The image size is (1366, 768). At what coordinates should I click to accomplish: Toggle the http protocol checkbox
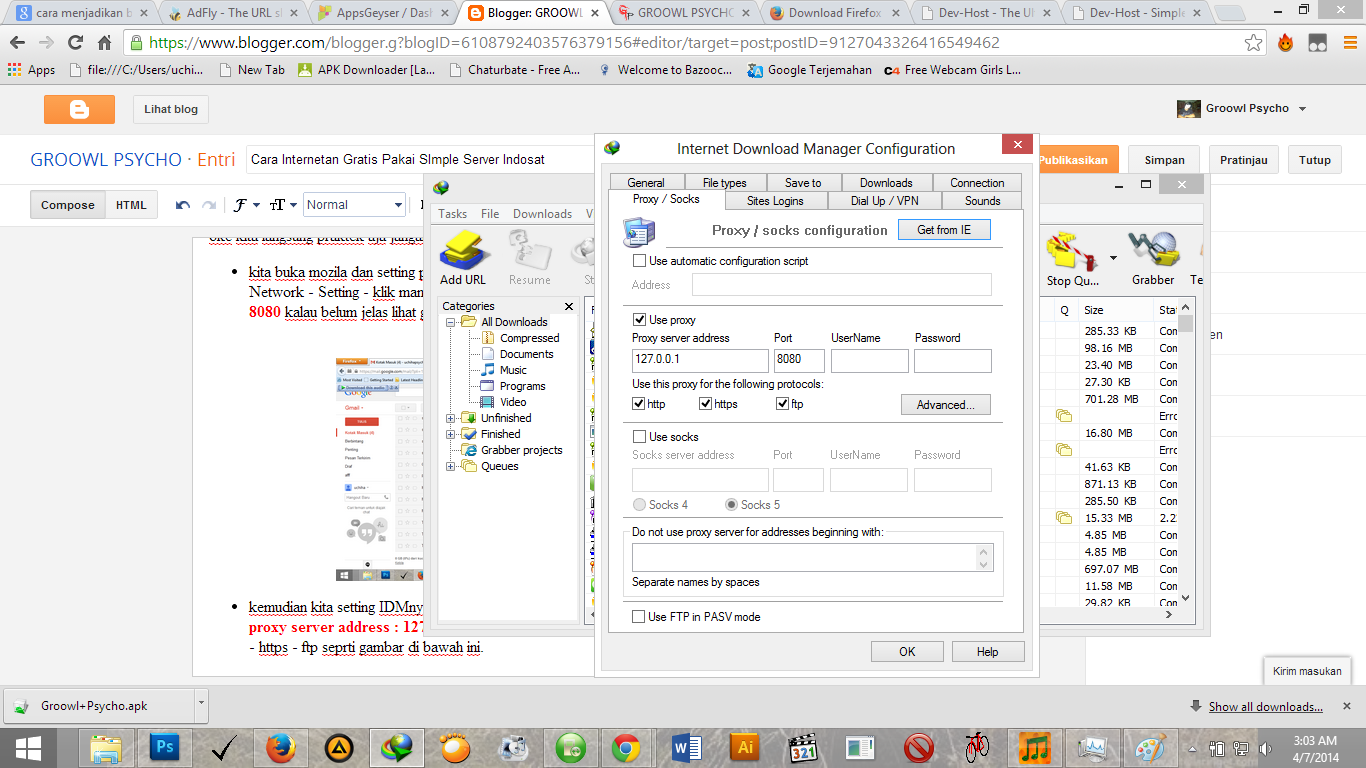(x=639, y=404)
